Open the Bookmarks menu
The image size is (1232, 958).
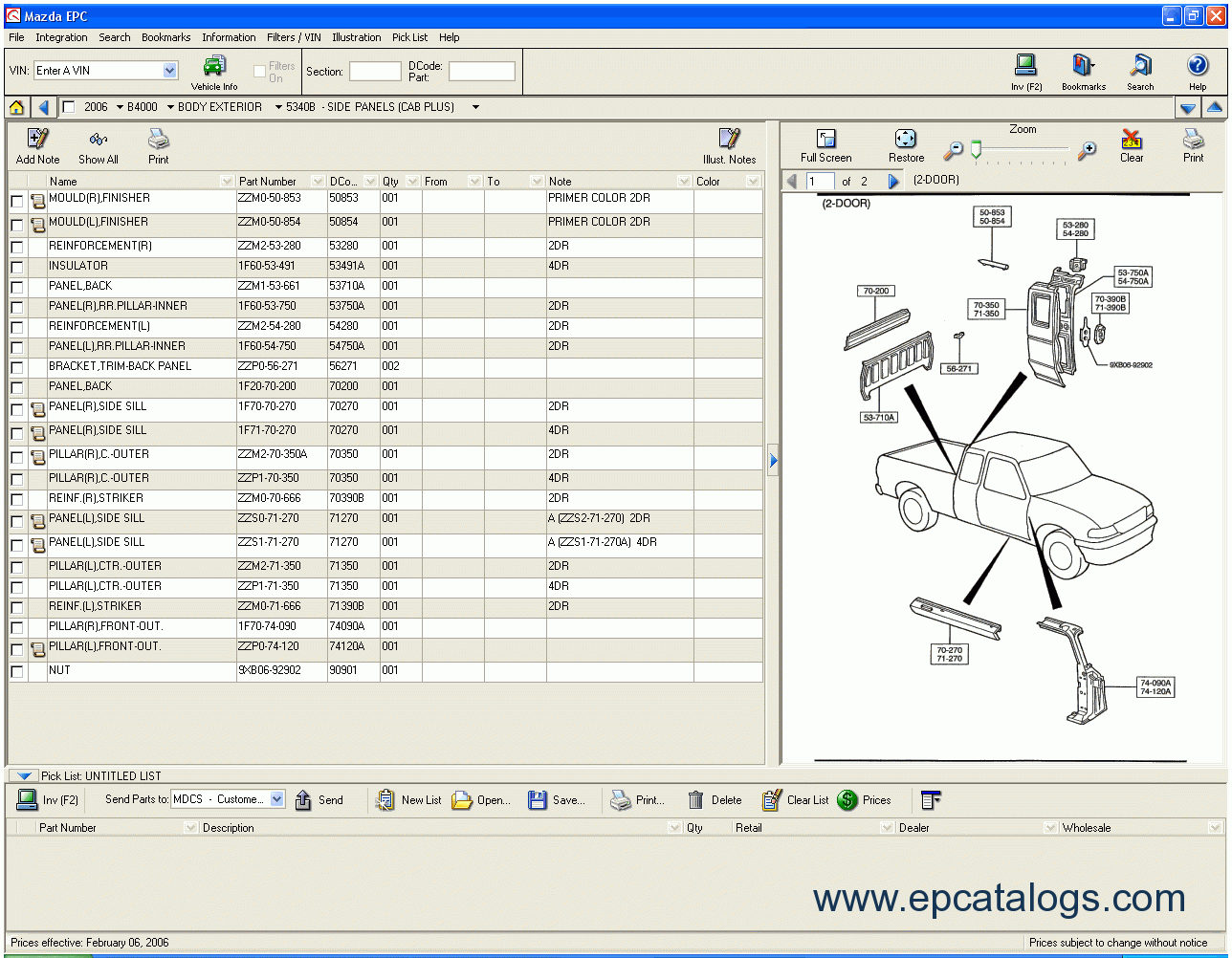(x=165, y=37)
